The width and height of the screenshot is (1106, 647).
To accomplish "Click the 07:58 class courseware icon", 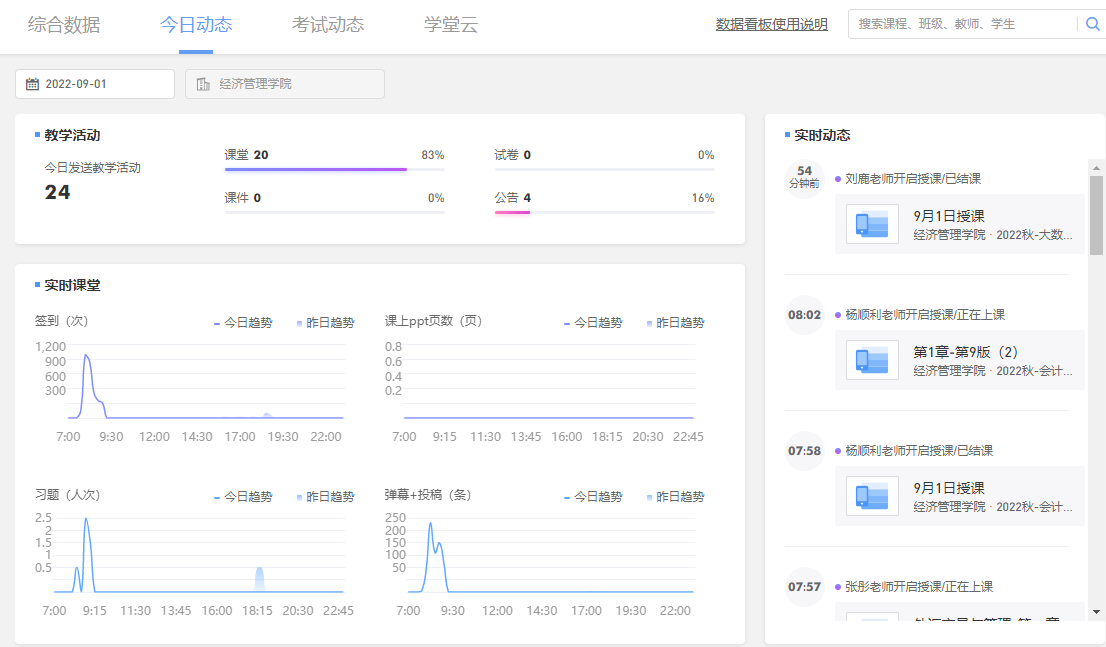I will [x=872, y=496].
